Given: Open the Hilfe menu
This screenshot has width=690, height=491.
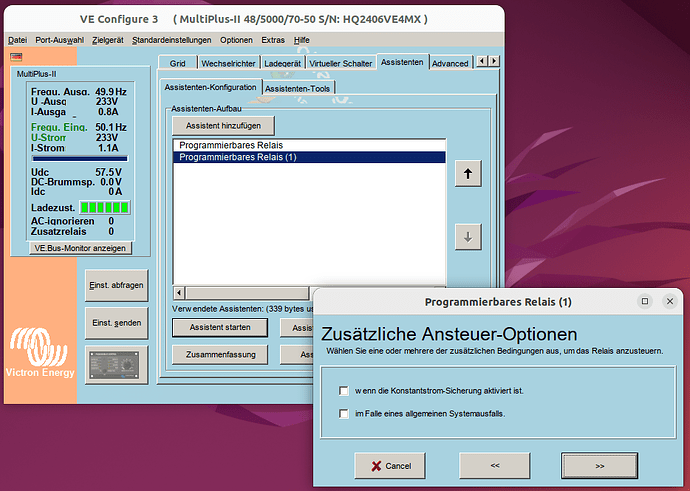Looking at the screenshot, I should click(301, 40).
